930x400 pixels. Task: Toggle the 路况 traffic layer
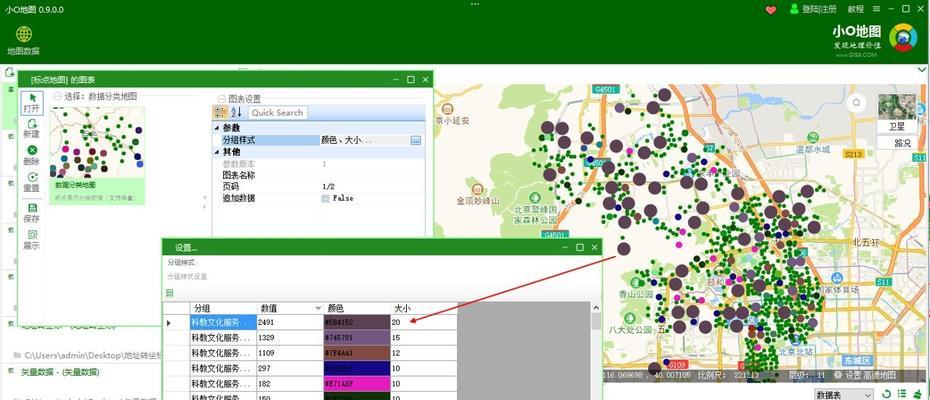(x=896, y=142)
